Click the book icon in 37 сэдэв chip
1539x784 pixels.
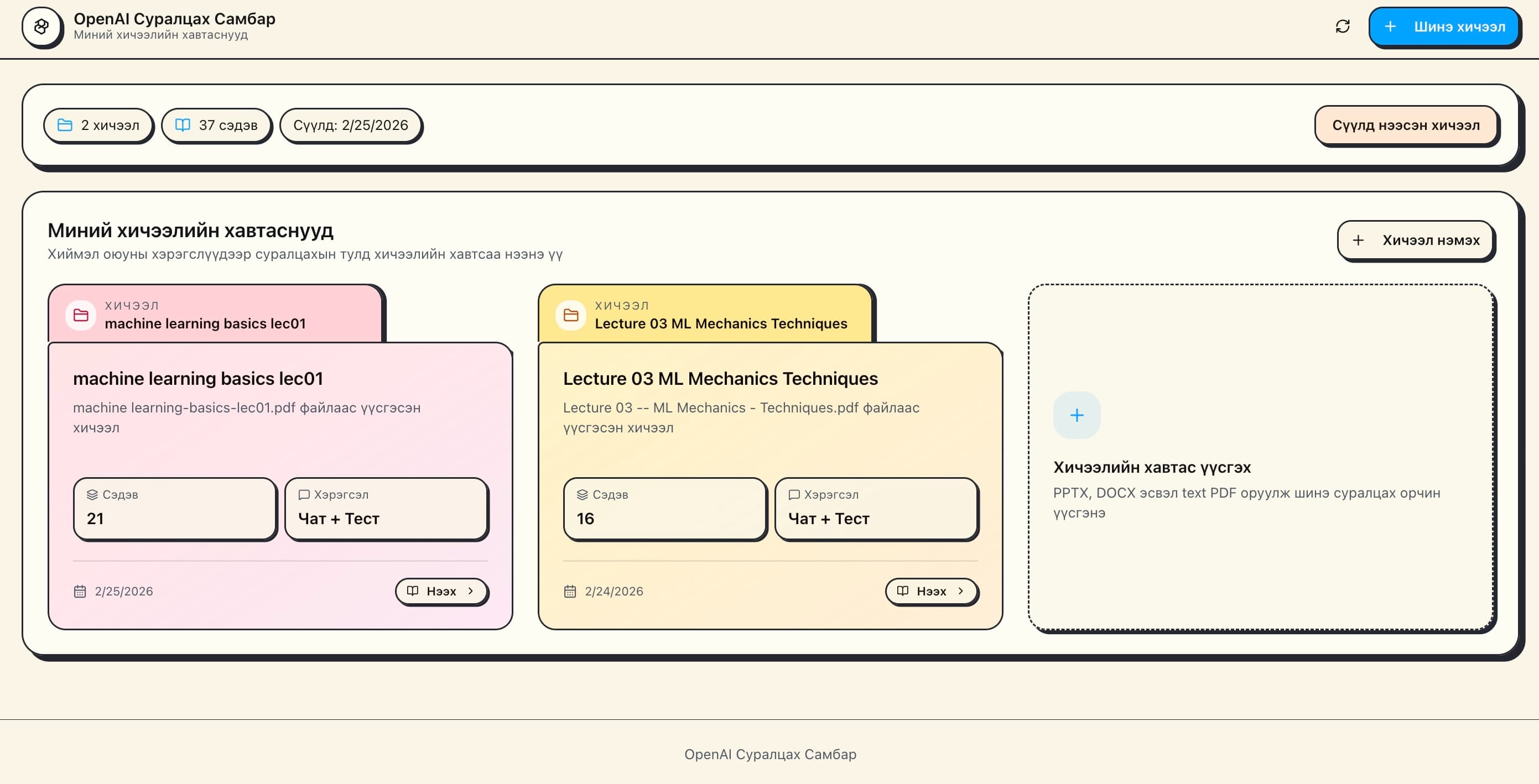(183, 126)
